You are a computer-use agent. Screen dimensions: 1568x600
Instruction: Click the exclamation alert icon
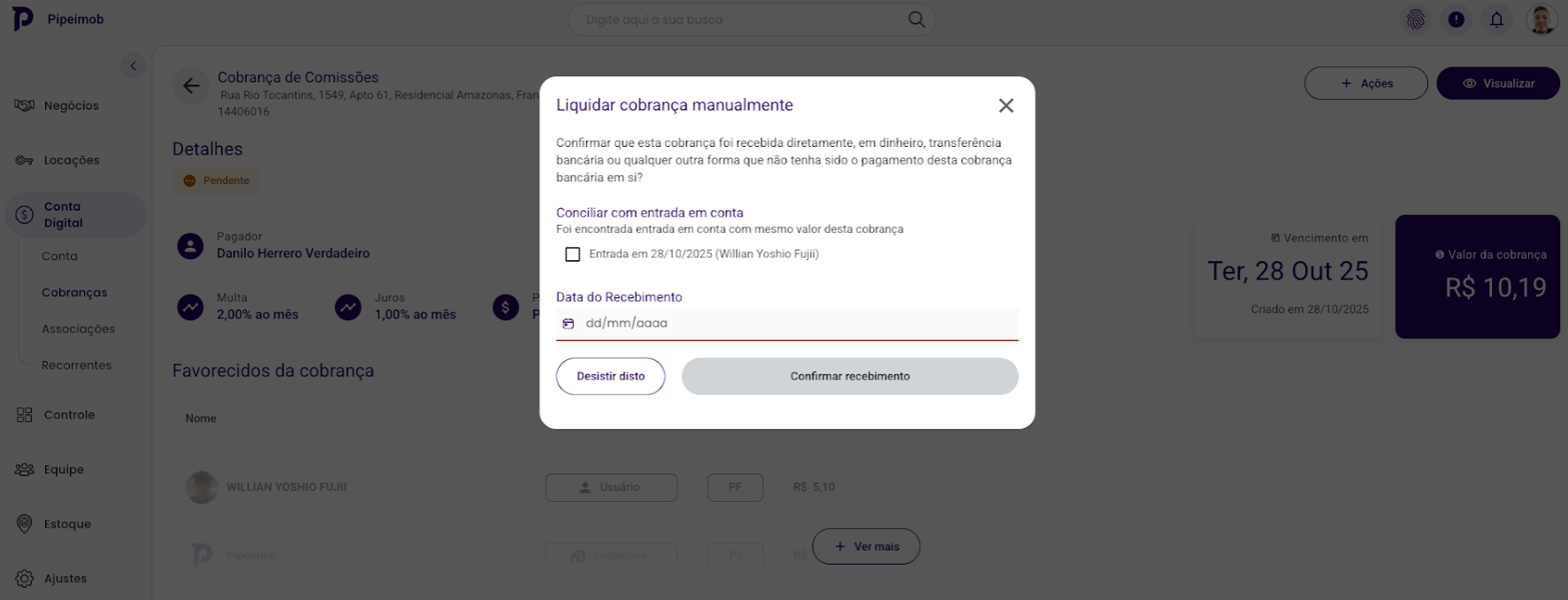point(1457,19)
